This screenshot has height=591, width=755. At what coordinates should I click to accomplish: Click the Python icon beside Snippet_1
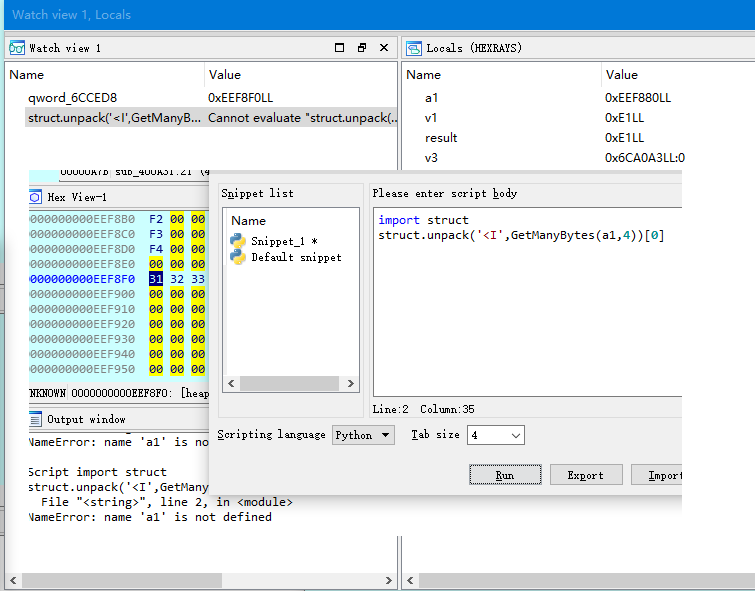(238, 240)
